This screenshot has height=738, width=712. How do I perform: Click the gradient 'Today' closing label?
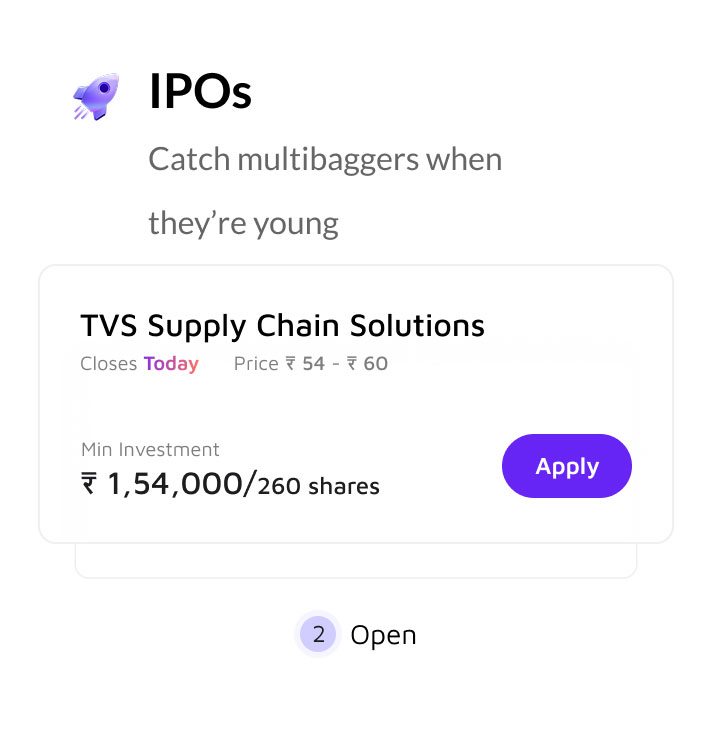(x=171, y=364)
